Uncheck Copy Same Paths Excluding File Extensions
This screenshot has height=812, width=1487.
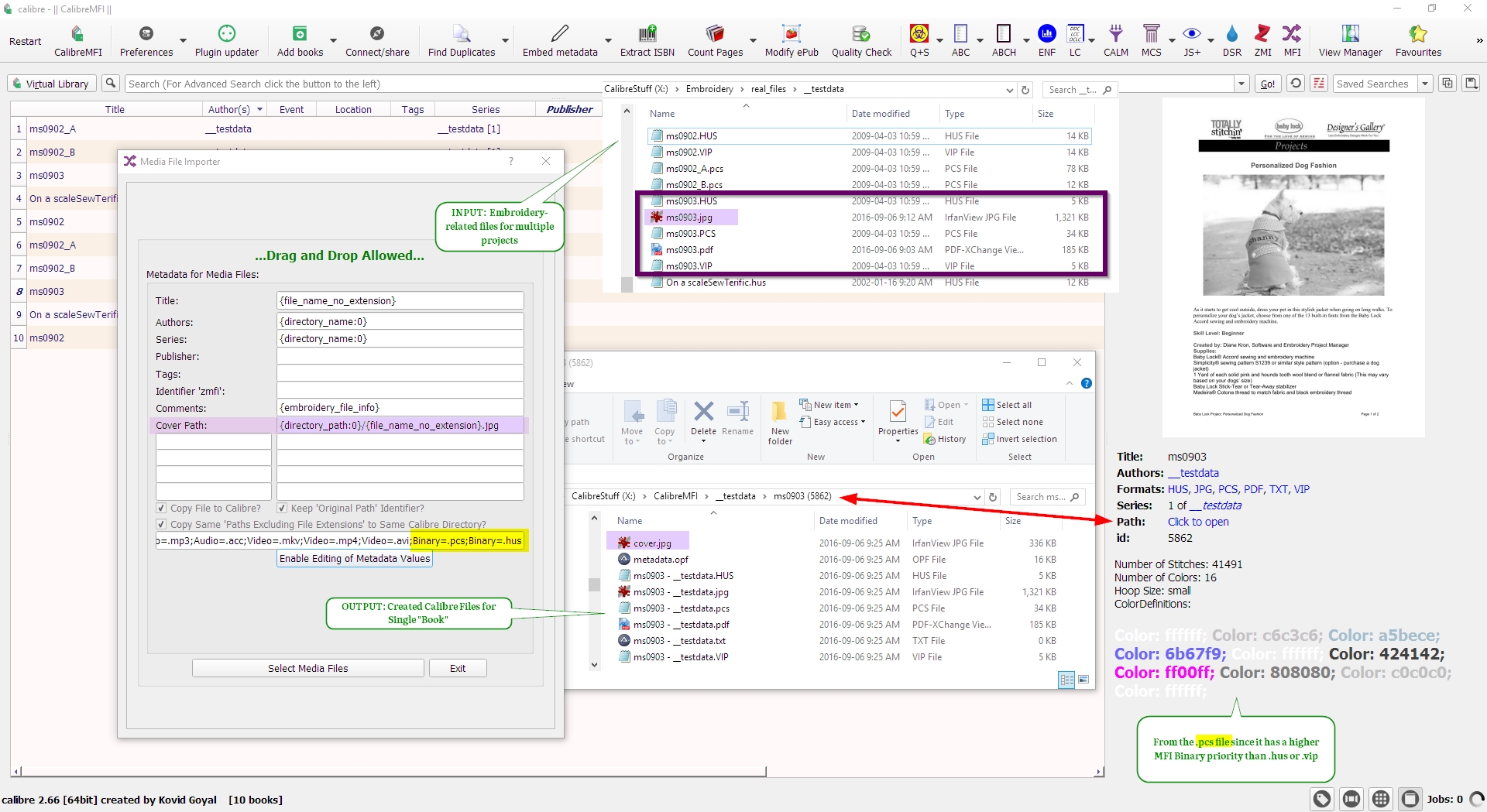161,525
